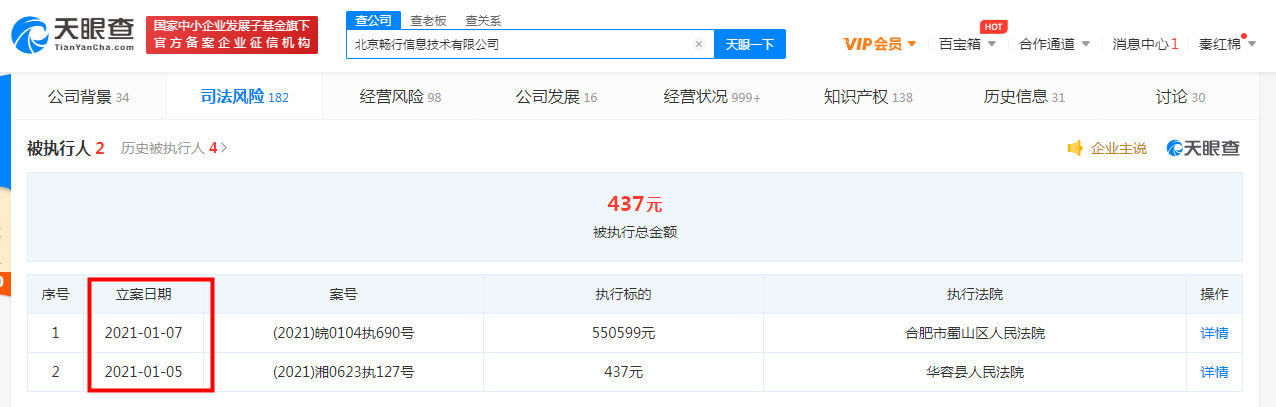Select the 查老板 search tab

coord(429,20)
